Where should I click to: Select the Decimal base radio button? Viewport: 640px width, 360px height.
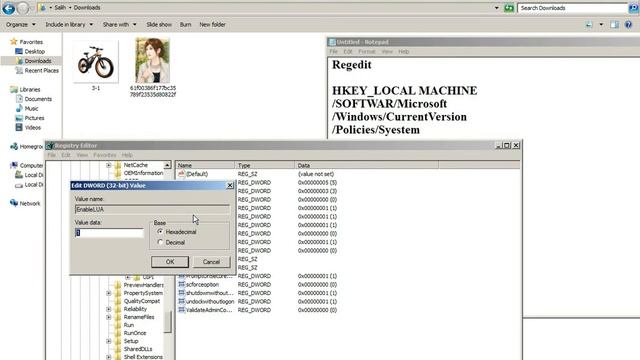pos(160,242)
